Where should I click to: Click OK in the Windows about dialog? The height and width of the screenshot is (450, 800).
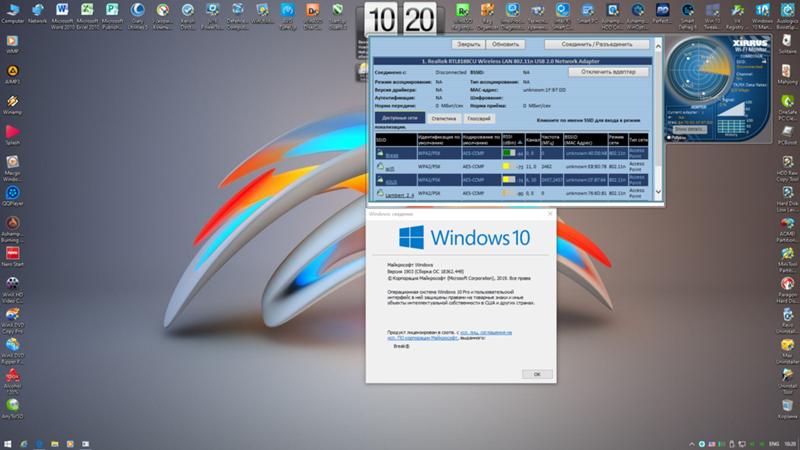tap(537, 374)
